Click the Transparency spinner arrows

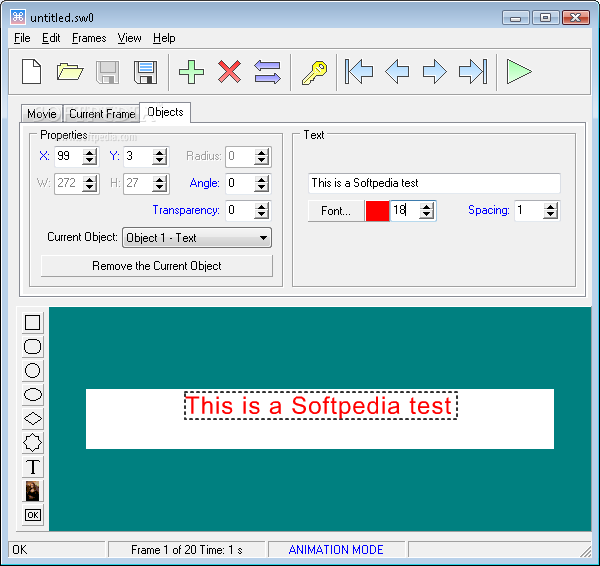[261, 210]
